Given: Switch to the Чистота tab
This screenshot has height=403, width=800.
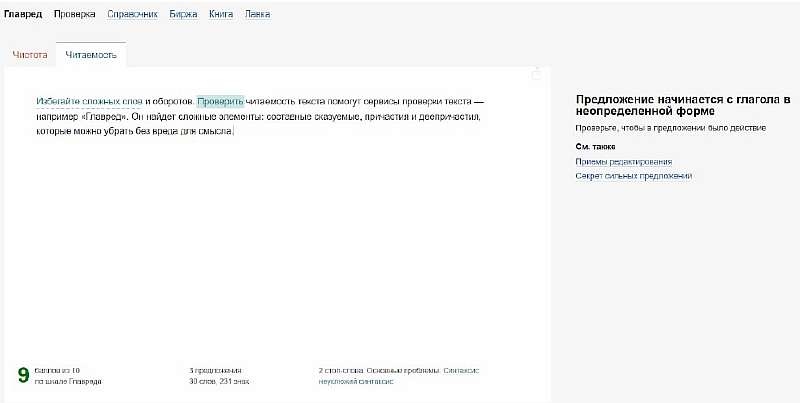Looking at the screenshot, I should tap(30, 55).
